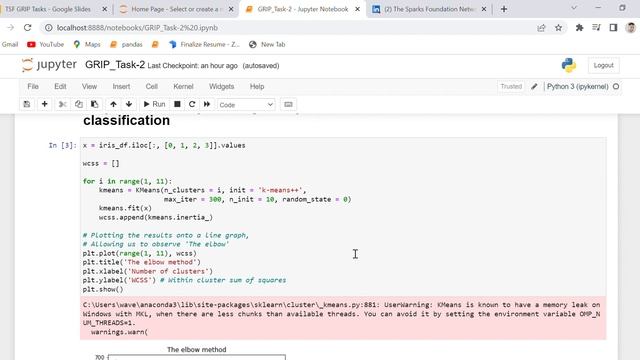Switch to The Sparks Foundation LinkedIn tab

coord(424,9)
